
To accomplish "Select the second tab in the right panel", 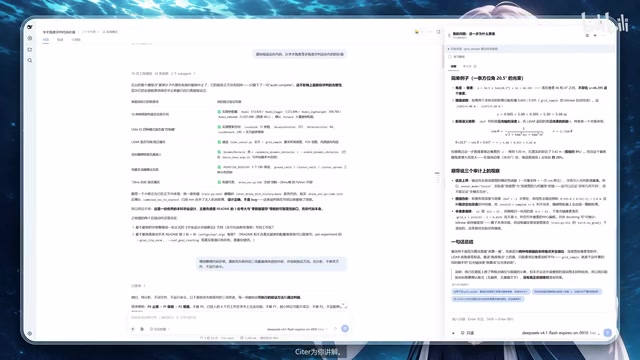I will point(467,66).
